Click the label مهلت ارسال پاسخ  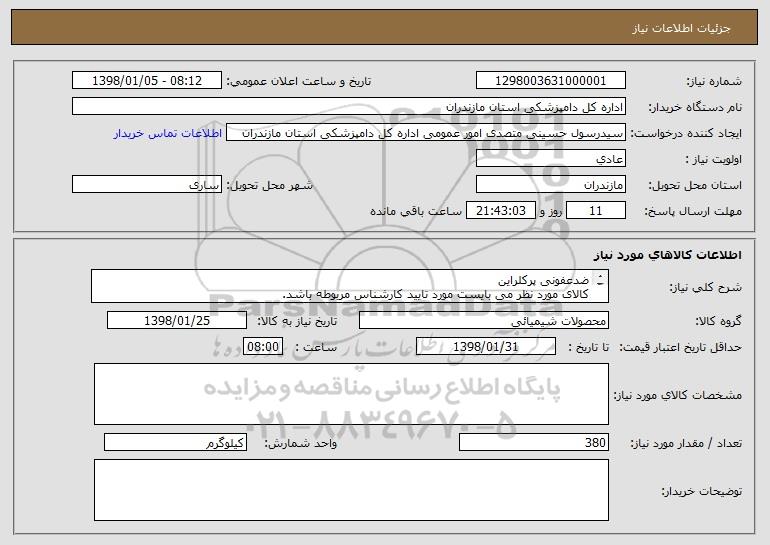693,212
